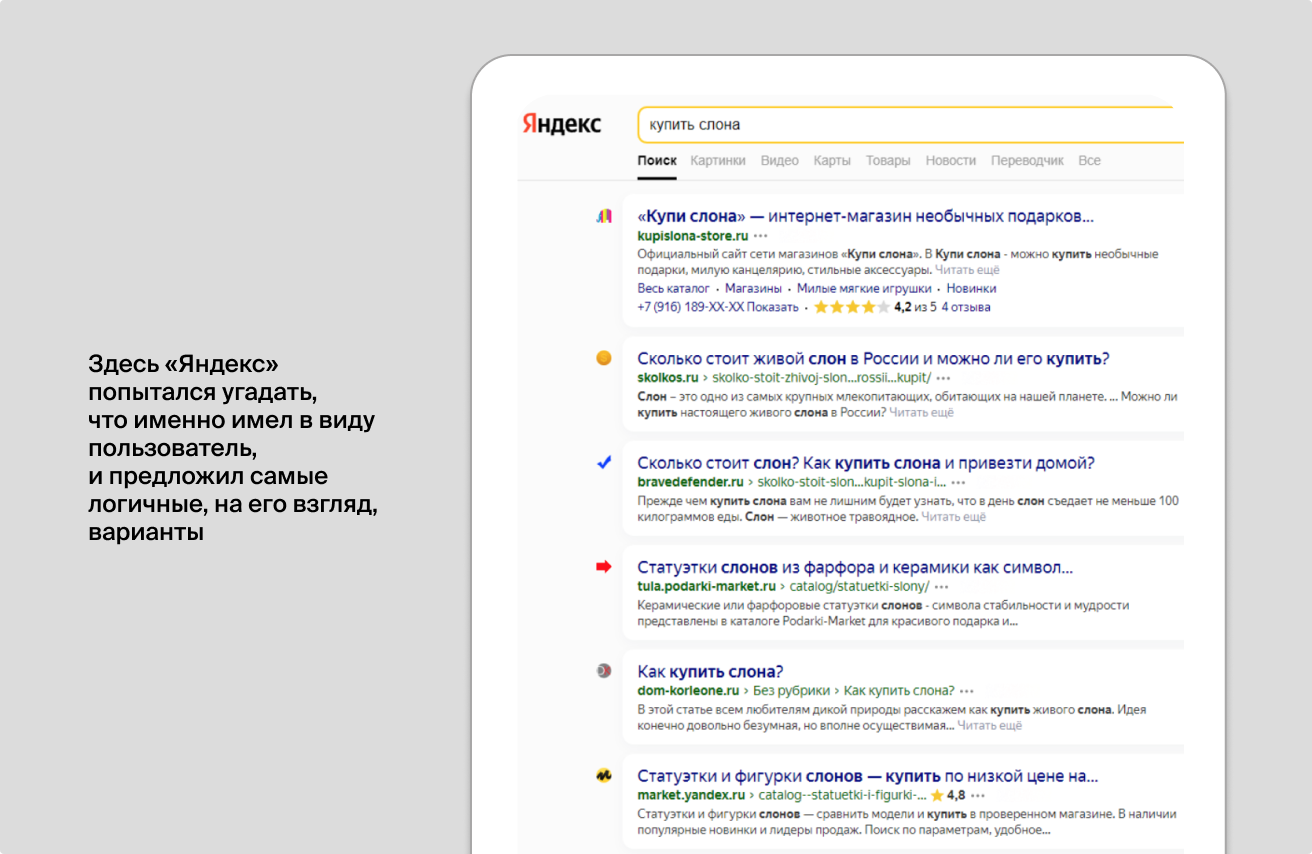Switch to the Карты tab
Screen dimensions: 1312x854
[832, 161]
